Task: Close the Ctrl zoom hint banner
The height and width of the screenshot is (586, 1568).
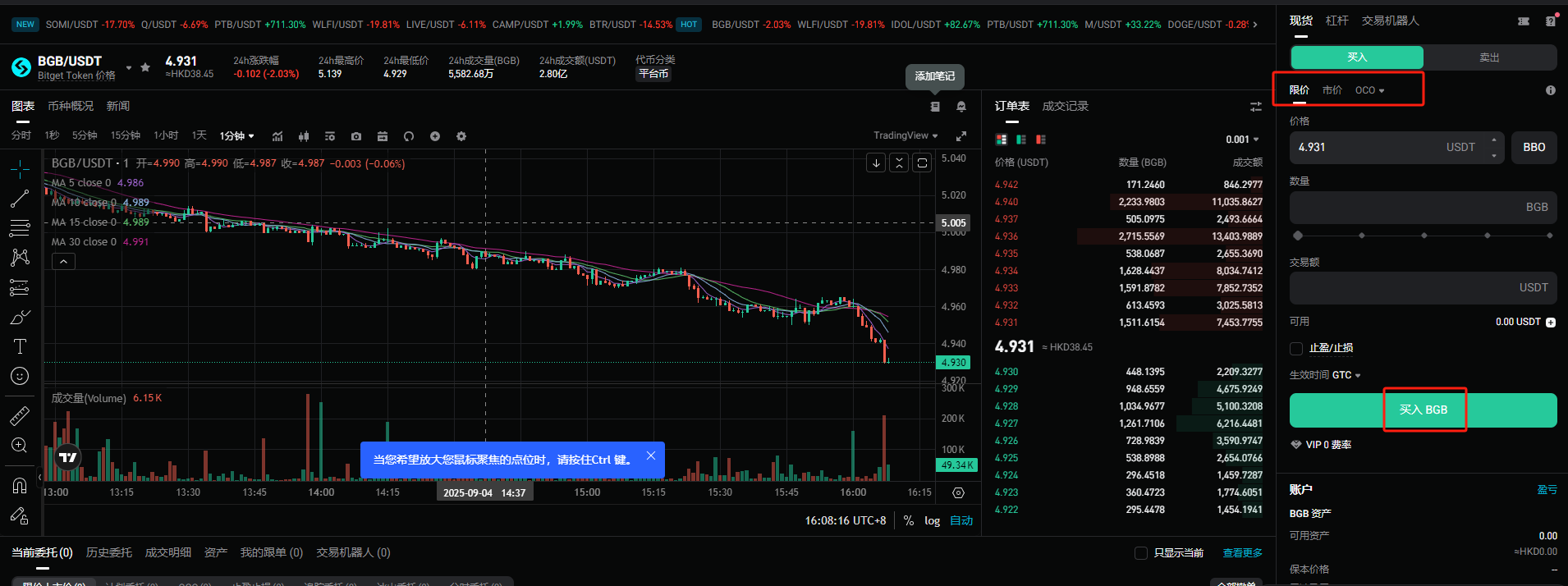Action: click(651, 456)
